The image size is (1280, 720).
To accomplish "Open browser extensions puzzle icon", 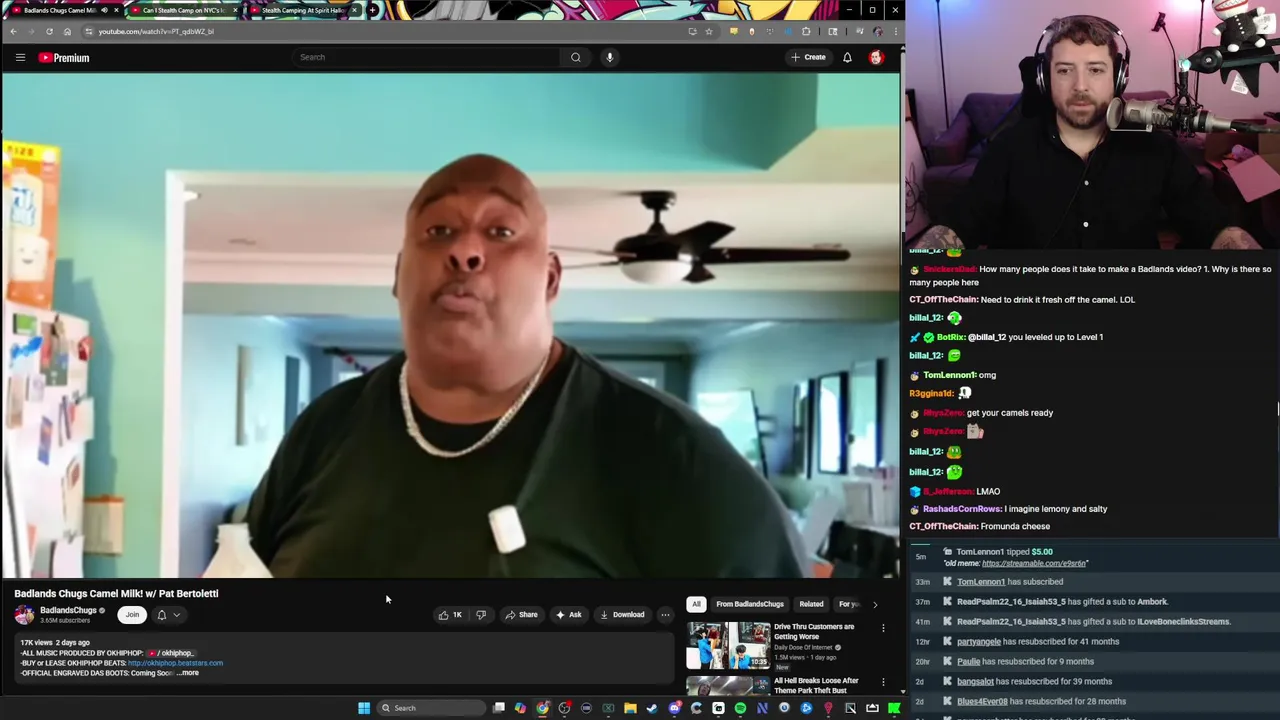I will 806,31.
